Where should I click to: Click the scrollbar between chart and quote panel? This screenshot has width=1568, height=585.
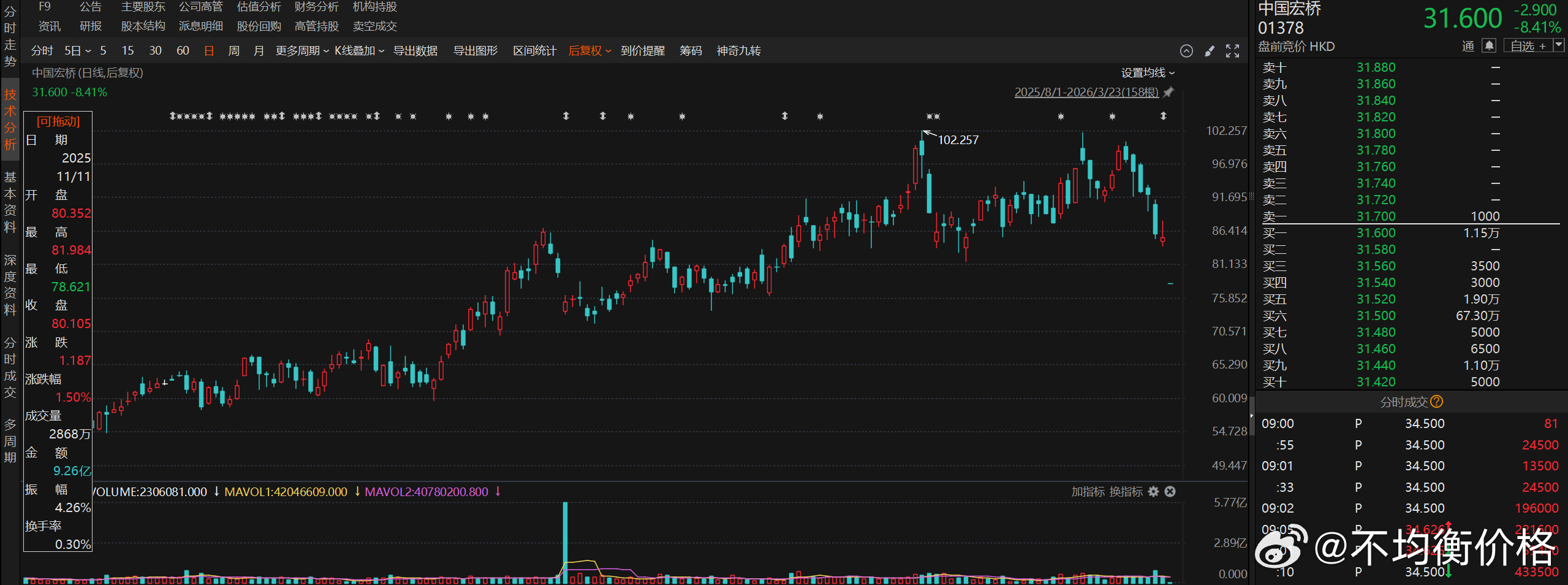(1252, 415)
